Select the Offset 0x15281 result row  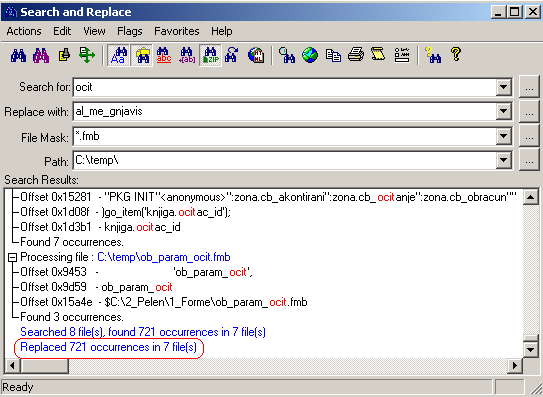[268, 197]
